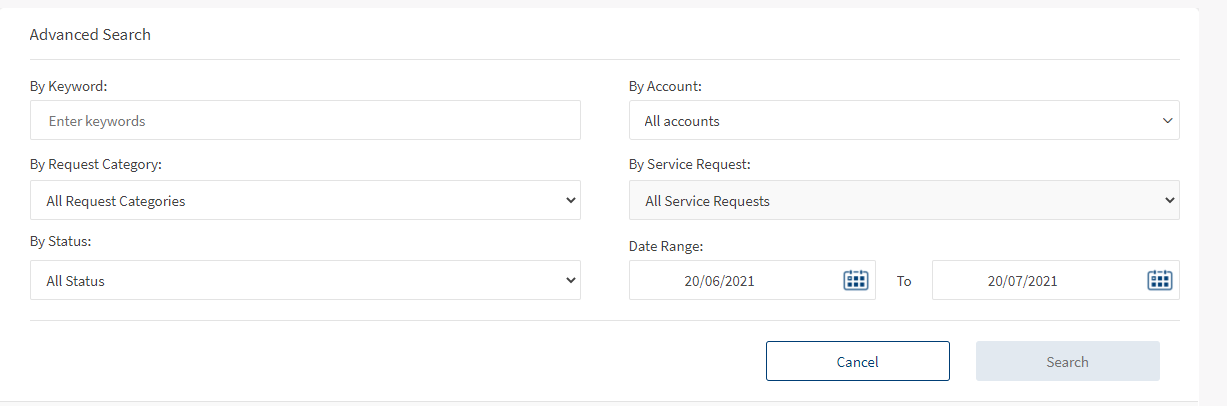Click the arrow on Request Category dropdown
Image resolution: width=1227 pixels, height=406 pixels.
[570, 200]
